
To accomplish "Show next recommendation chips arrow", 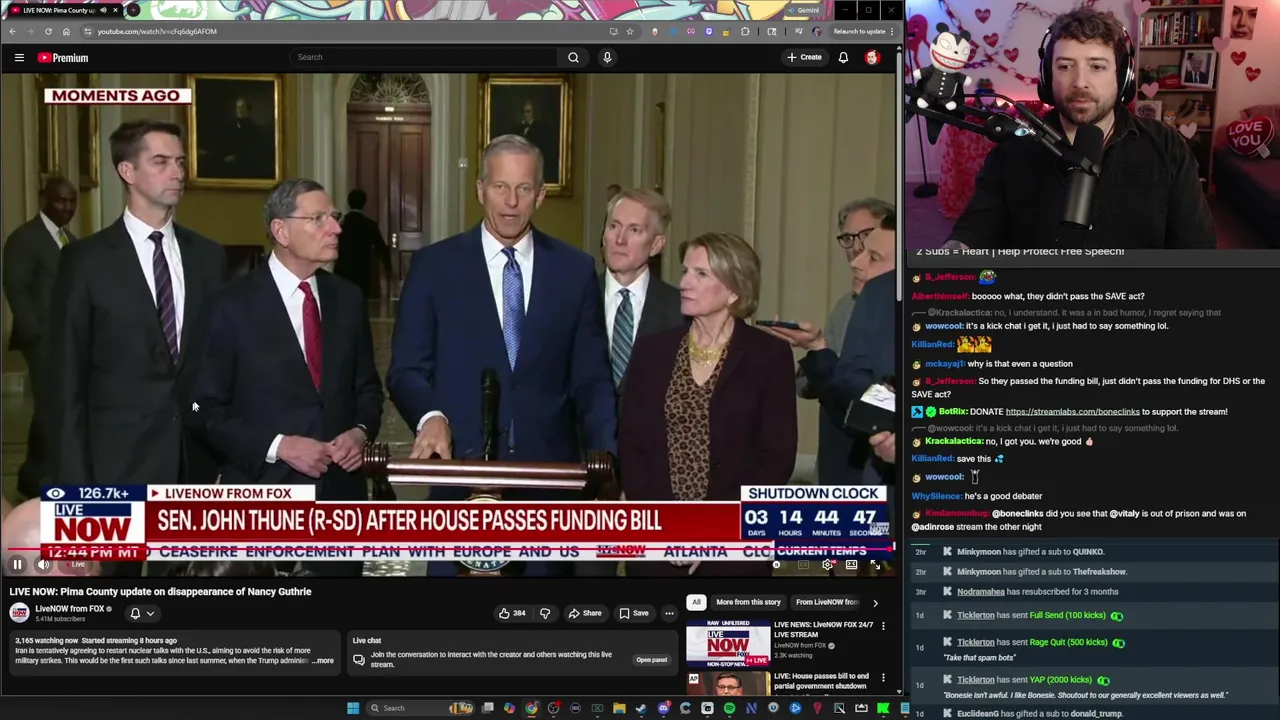I will (x=875, y=602).
